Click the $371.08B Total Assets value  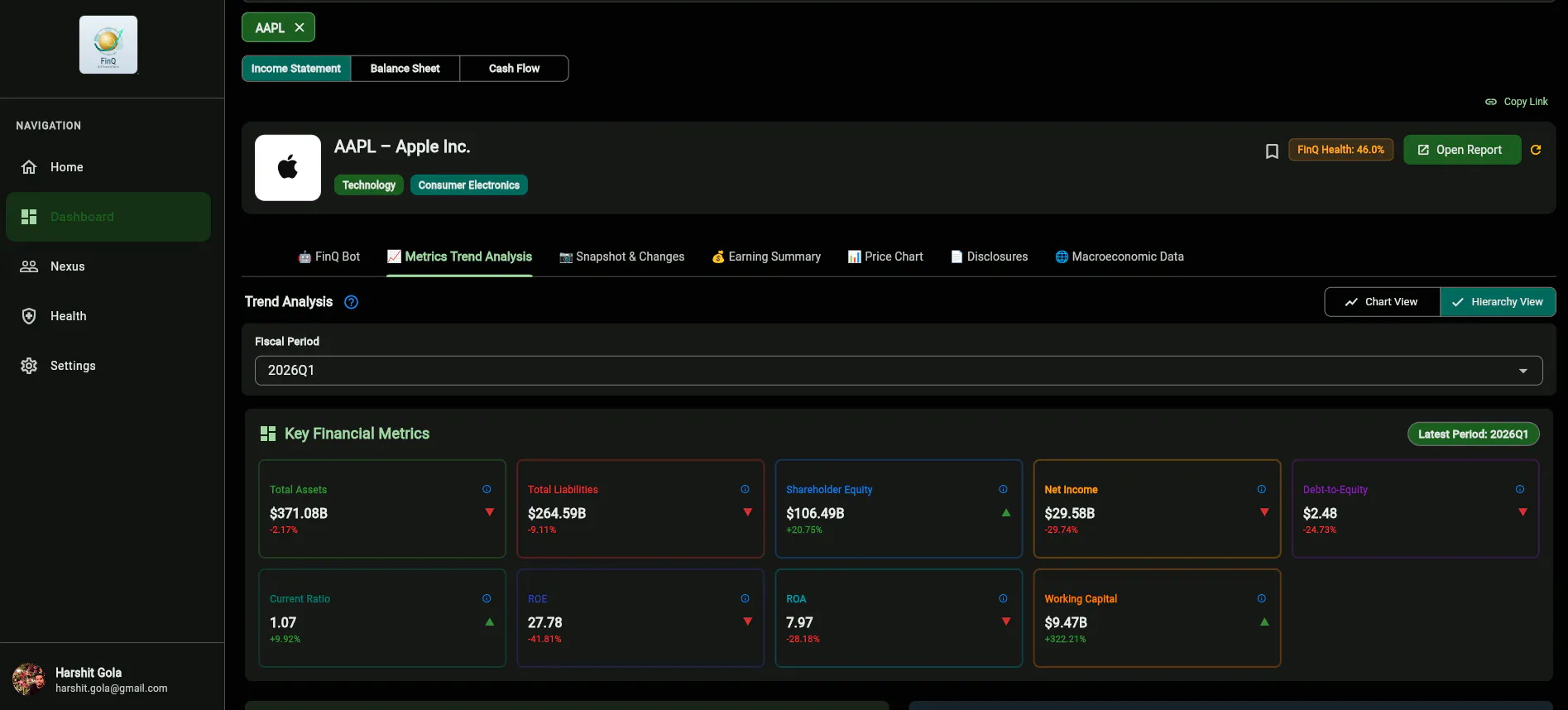(x=299, y=513)
